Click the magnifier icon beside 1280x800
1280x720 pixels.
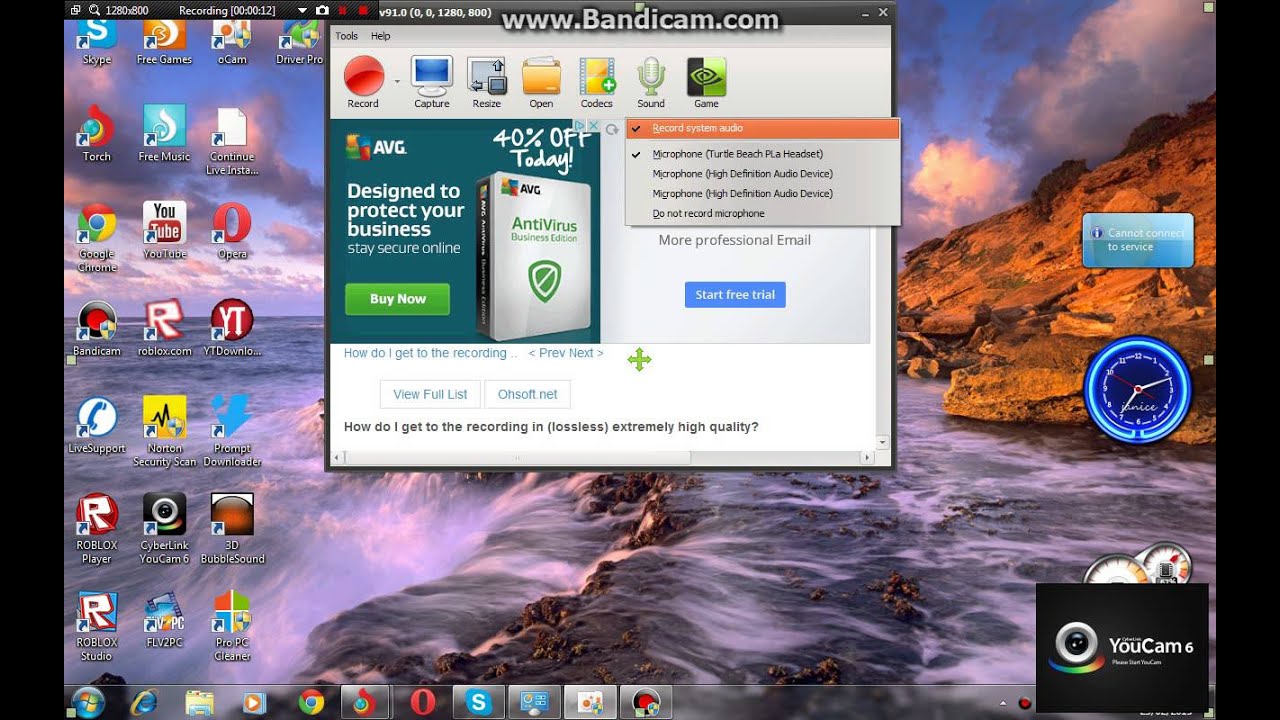95,10
